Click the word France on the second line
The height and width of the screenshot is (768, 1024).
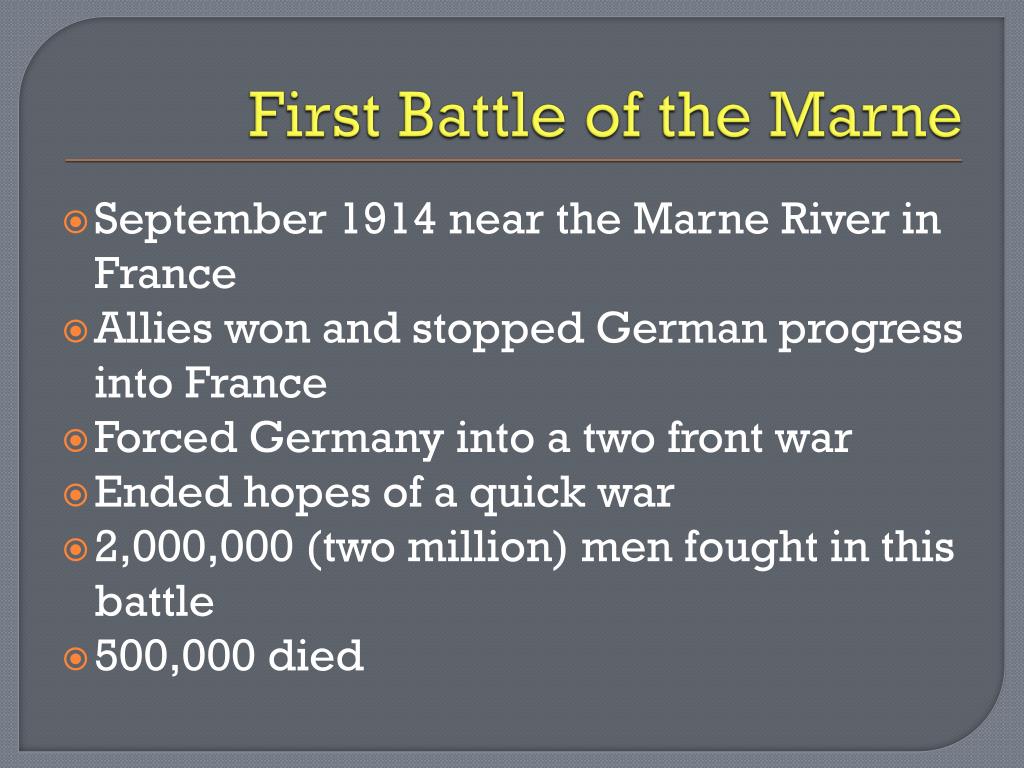tap(165, 274)
